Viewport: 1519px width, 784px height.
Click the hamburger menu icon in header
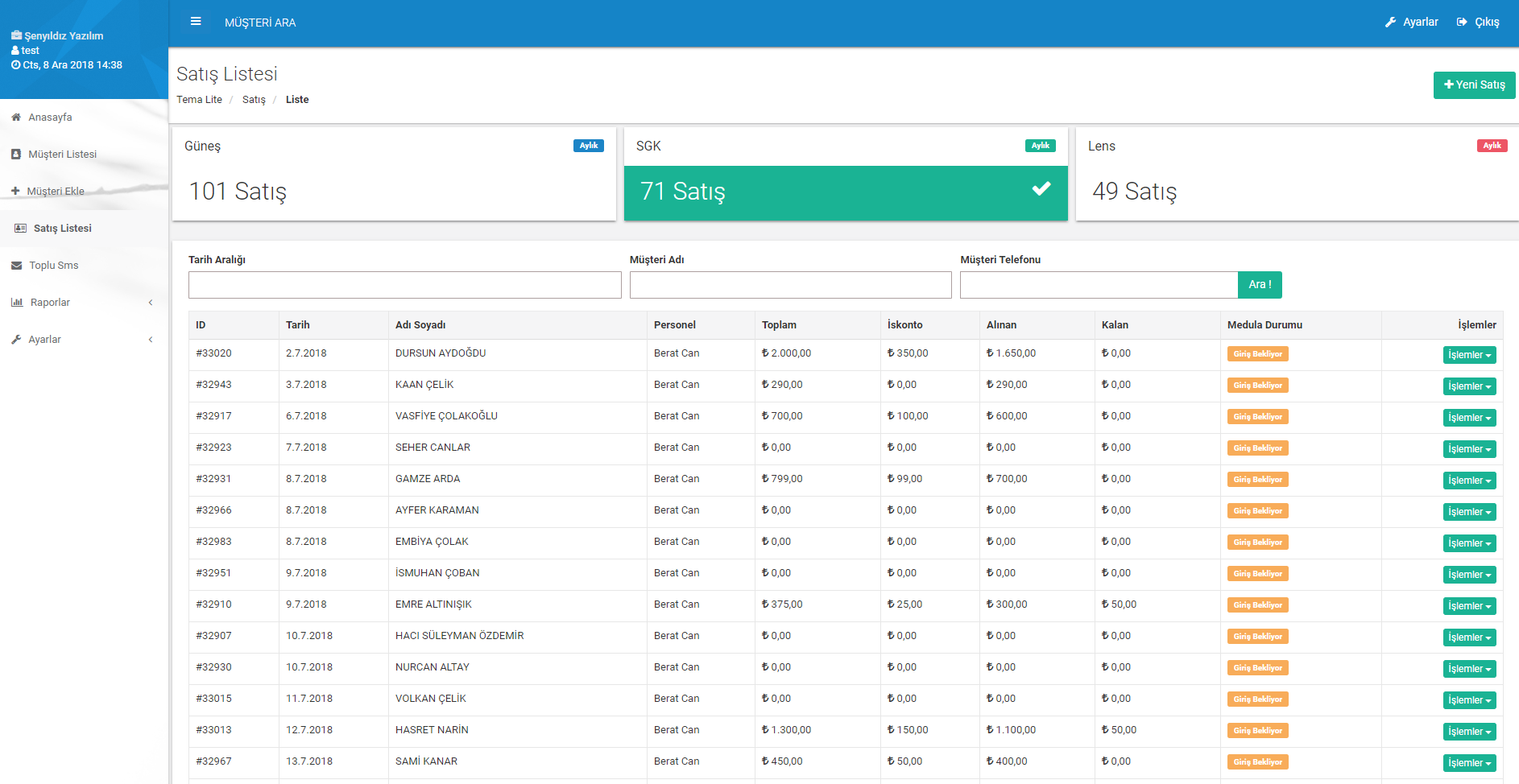point(196,22)
